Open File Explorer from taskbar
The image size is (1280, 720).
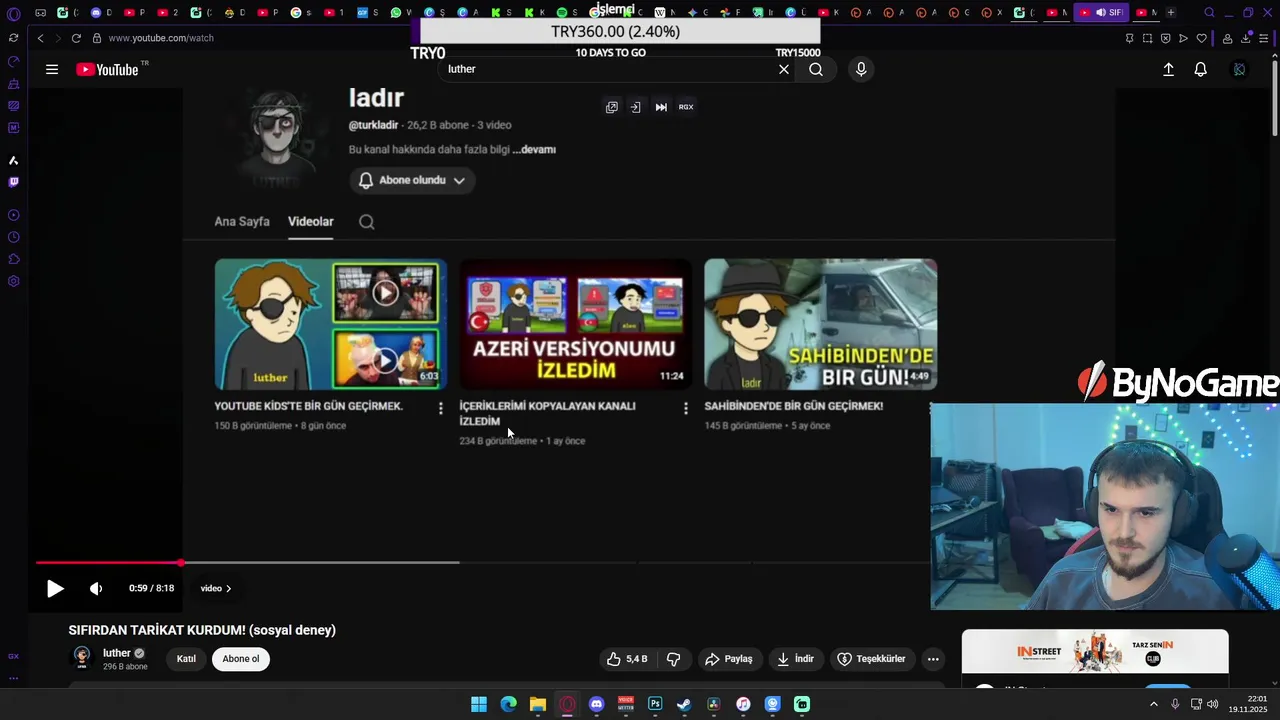(538, 704)
